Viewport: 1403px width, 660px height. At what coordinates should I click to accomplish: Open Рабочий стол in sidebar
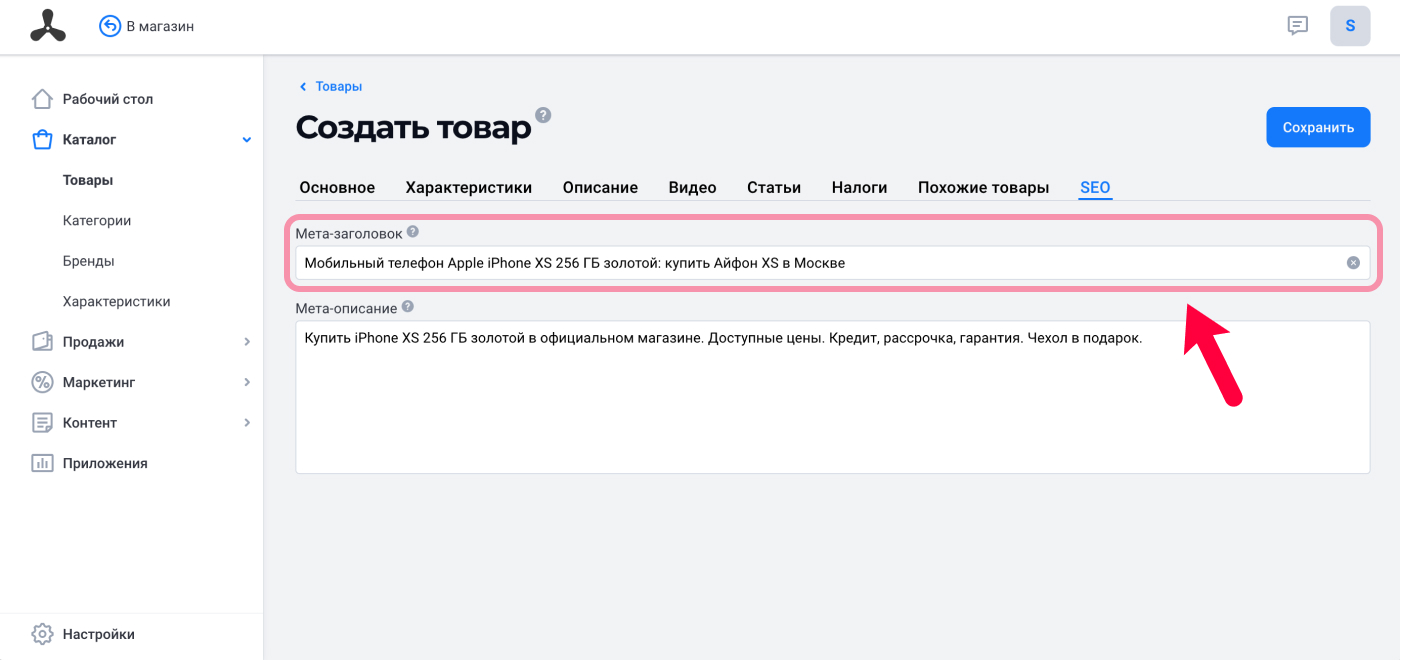[108, 99]
